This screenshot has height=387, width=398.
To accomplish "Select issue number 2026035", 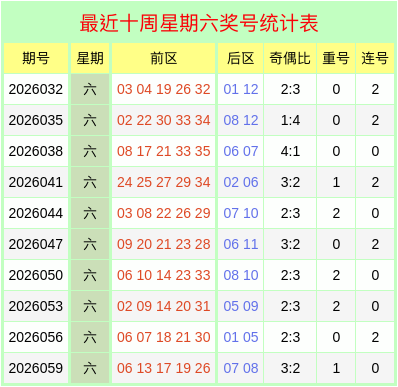I will [36, 120].
